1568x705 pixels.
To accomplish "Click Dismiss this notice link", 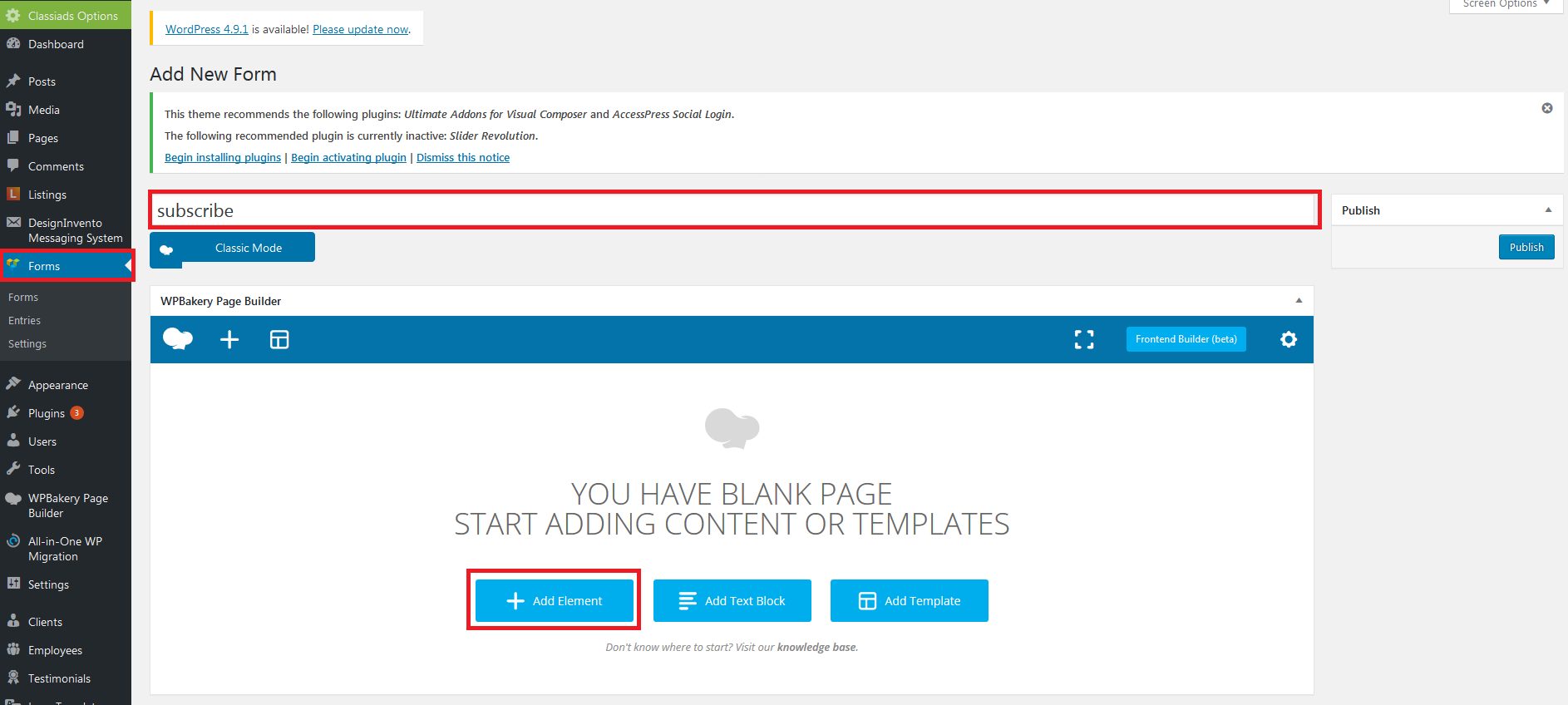I will [x=463, y=157].
